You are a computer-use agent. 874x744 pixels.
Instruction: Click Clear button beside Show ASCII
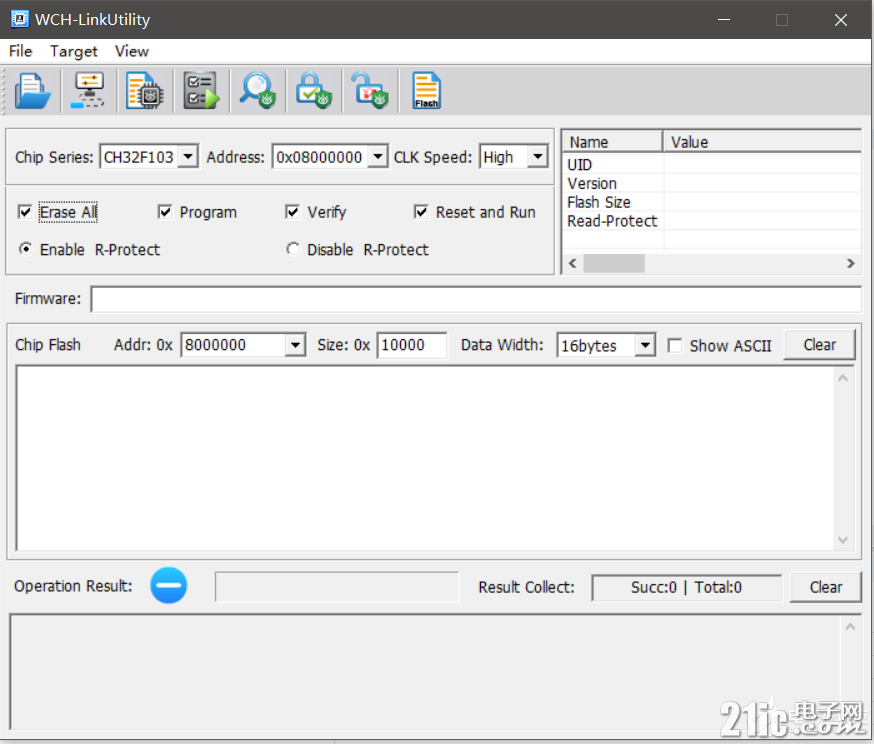819,345
